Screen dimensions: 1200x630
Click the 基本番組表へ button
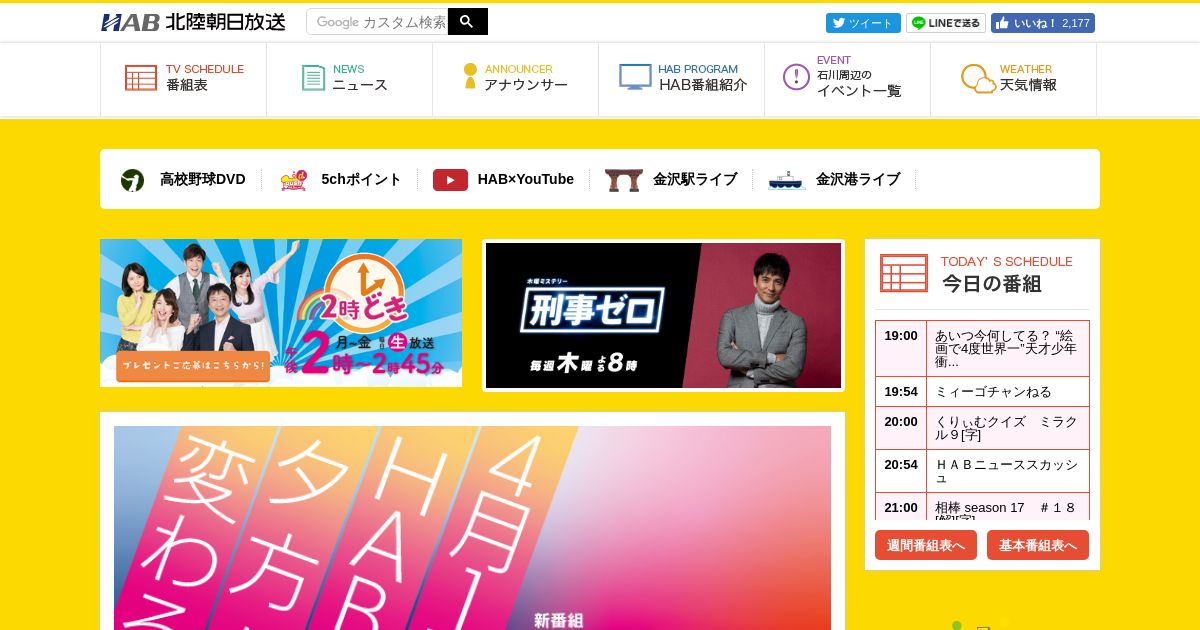(1038, 545)
